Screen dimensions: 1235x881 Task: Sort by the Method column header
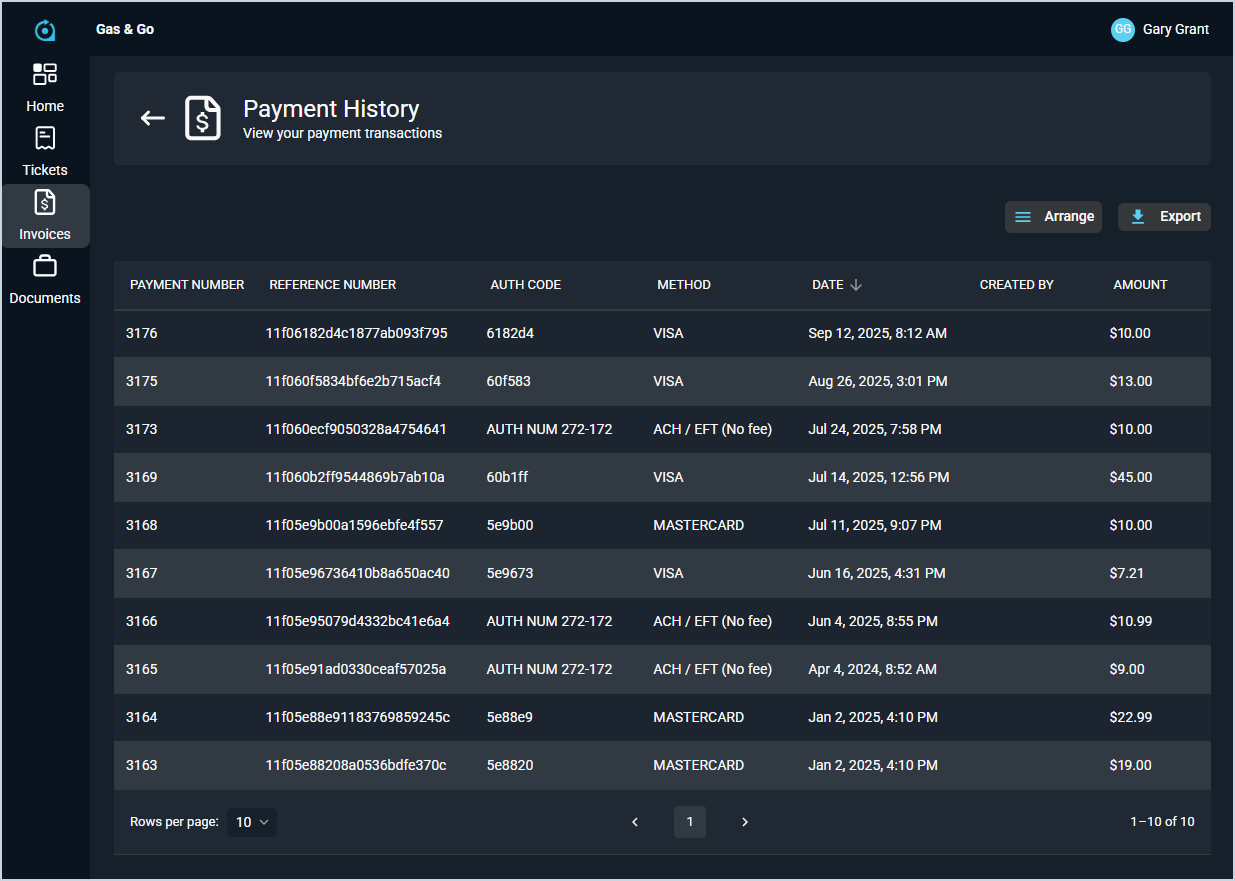coord(684,285)
